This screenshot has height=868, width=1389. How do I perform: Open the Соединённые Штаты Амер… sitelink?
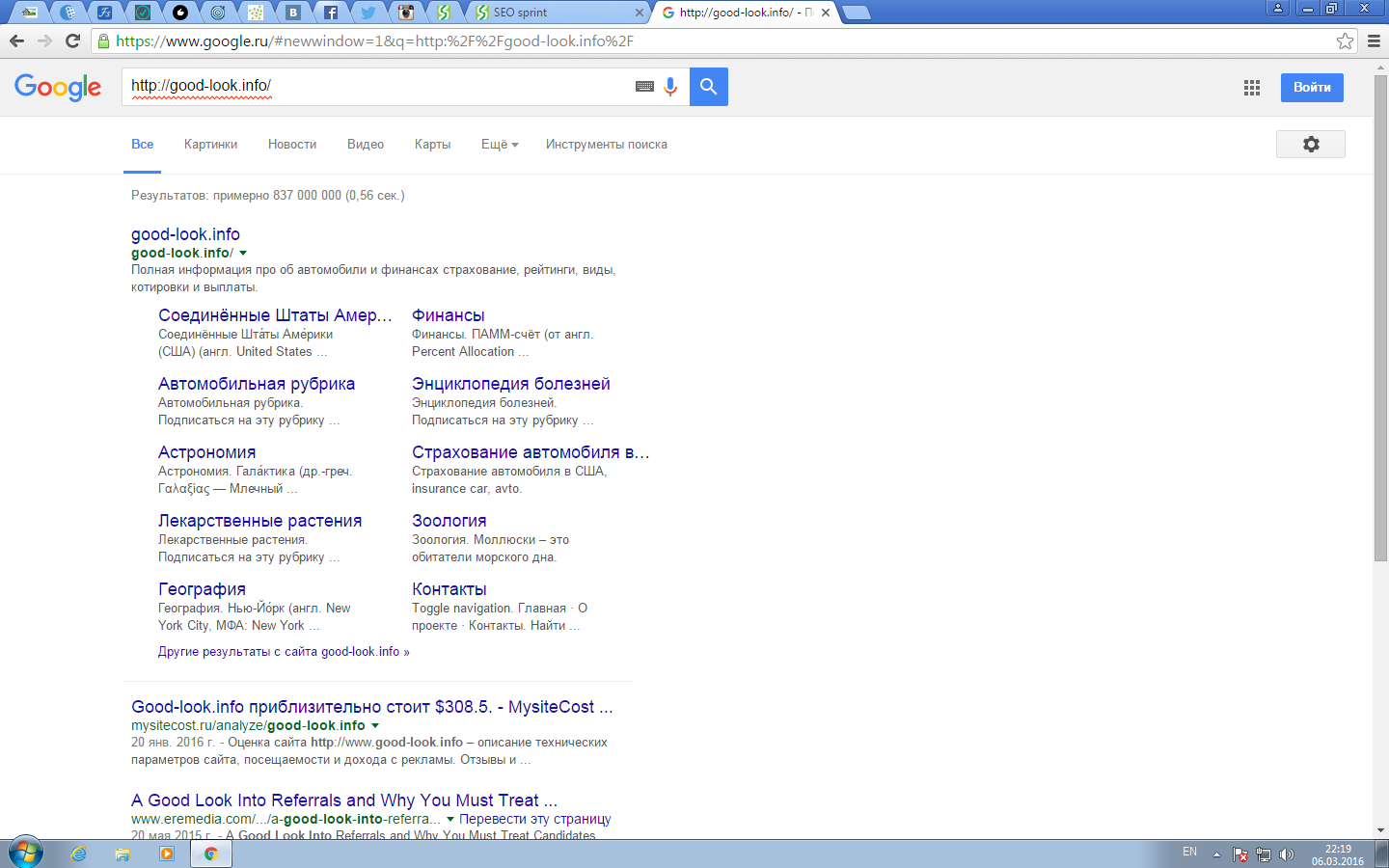[275, 315]
